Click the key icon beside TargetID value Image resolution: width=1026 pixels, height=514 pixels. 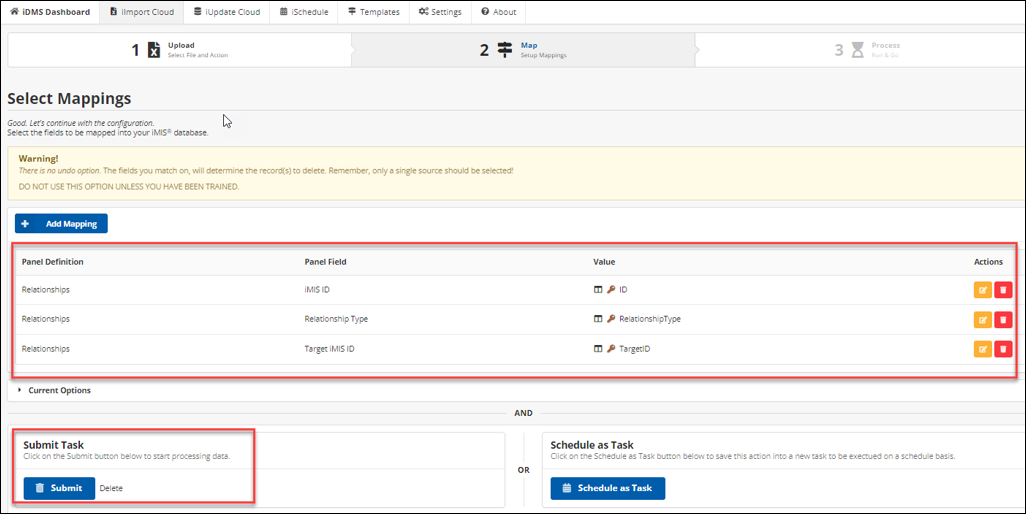pos(611,349)
